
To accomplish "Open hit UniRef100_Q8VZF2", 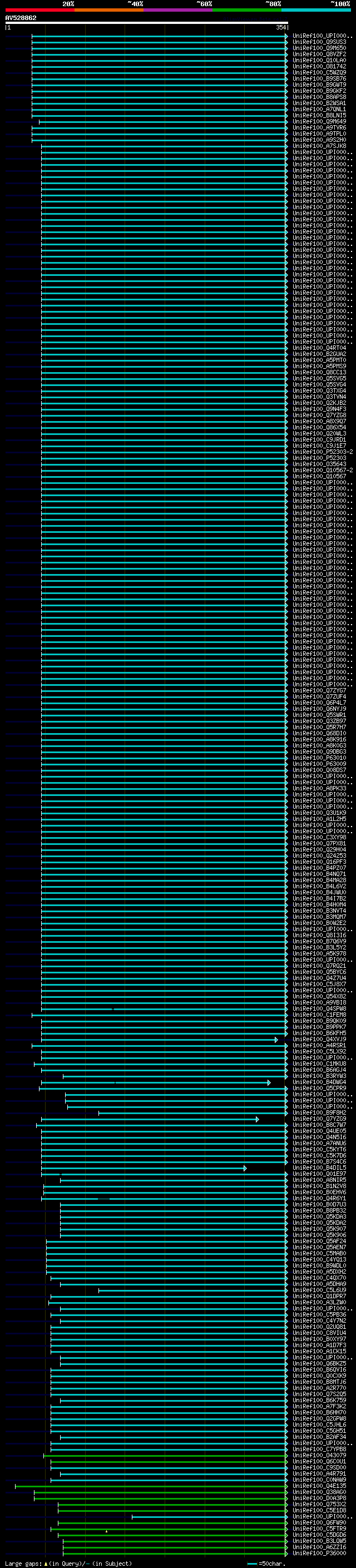I will coord(319,54).
